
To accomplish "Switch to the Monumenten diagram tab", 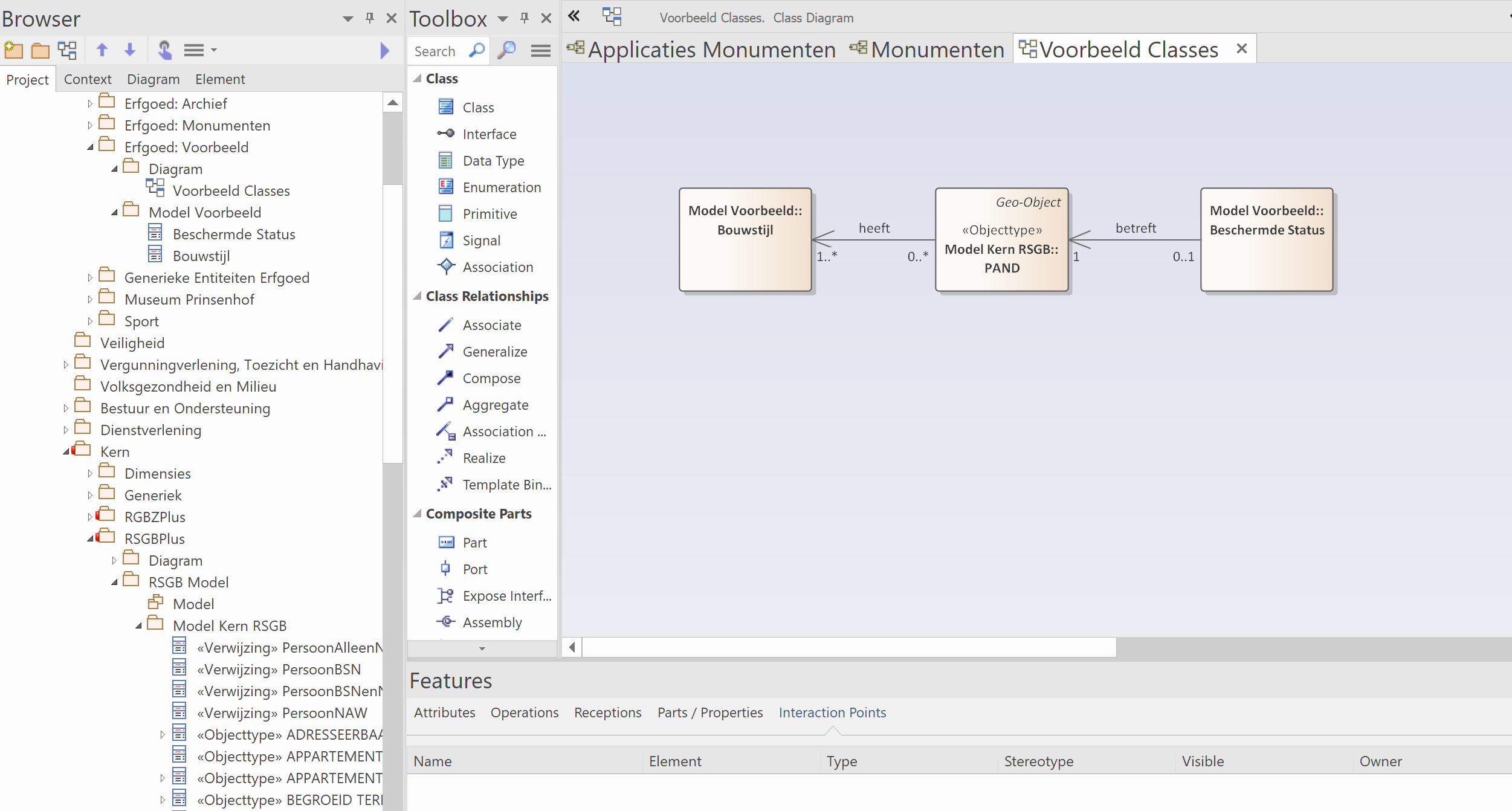I will (x=937, y=50).
